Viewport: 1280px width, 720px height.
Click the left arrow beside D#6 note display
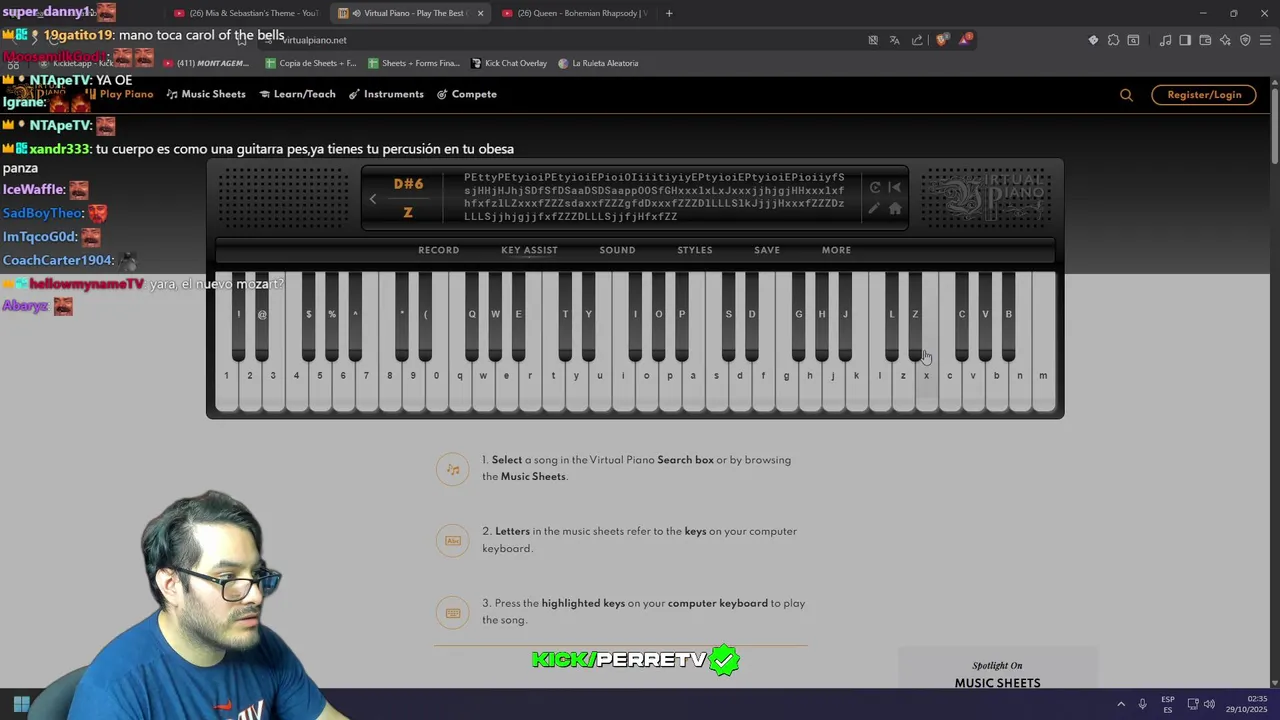click(373, 199)
